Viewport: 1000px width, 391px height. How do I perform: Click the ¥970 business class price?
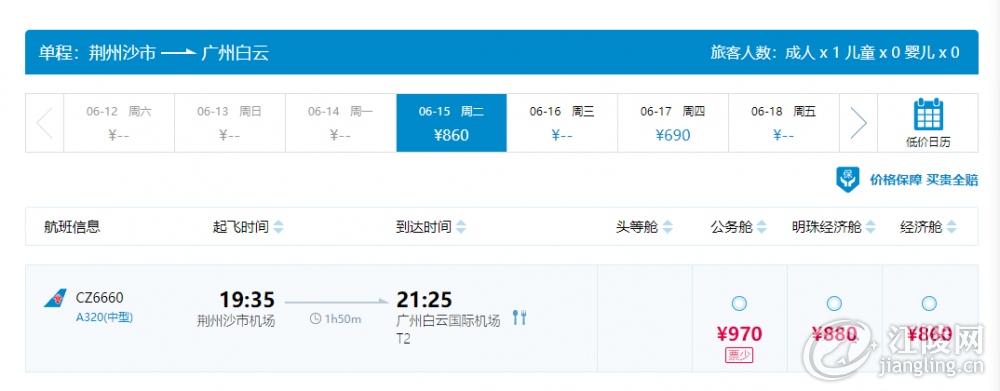coord(739,334)
